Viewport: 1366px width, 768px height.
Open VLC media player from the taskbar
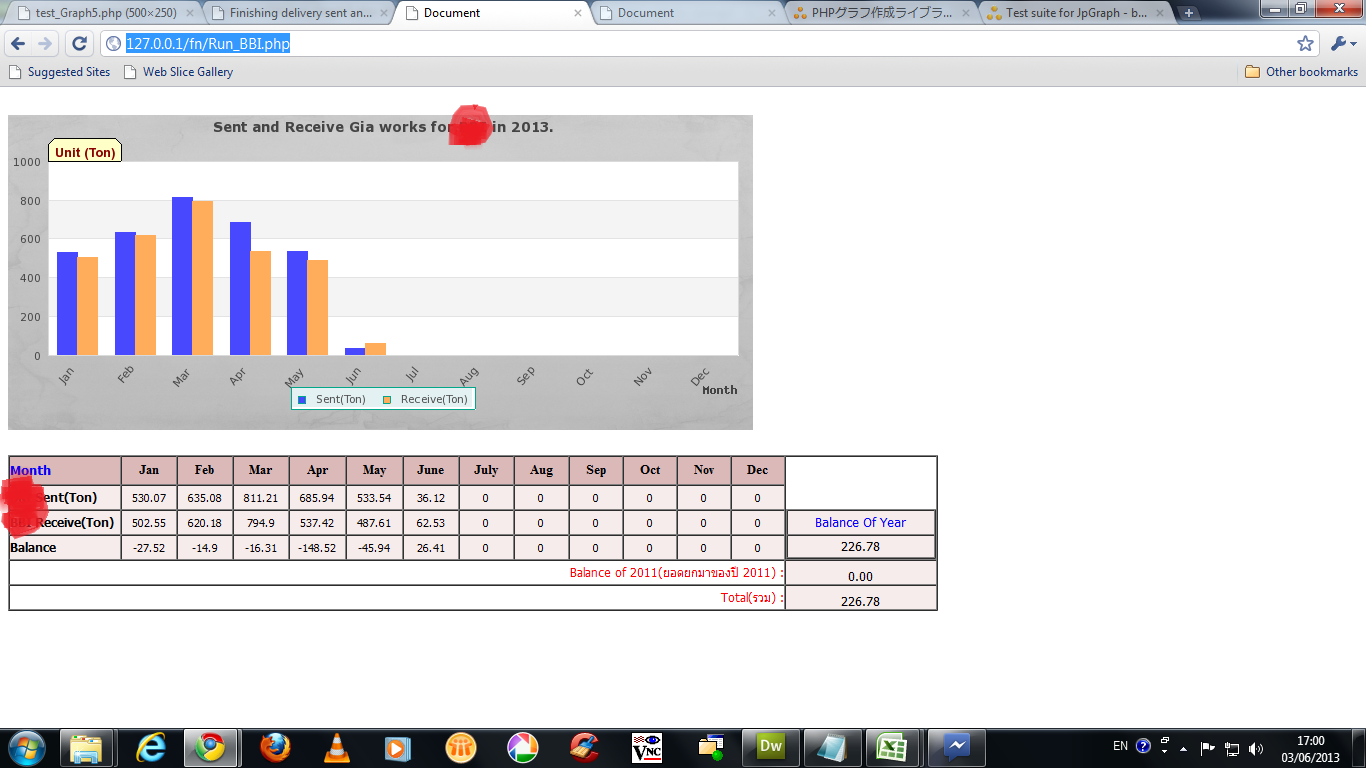336,748
